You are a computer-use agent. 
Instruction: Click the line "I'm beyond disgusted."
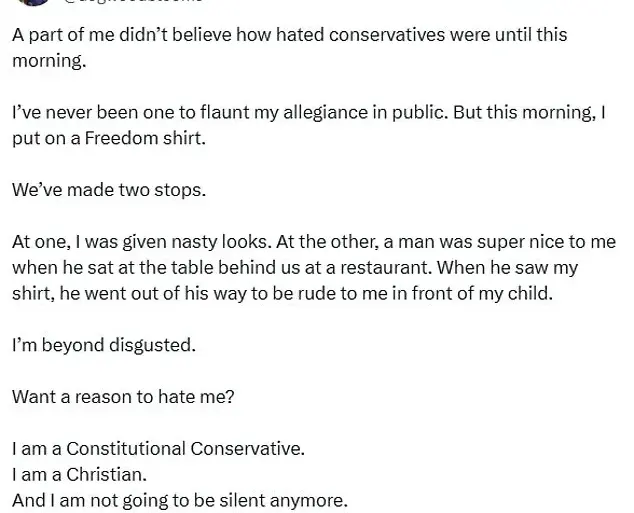pyautogui.click(x=104, y=345)
